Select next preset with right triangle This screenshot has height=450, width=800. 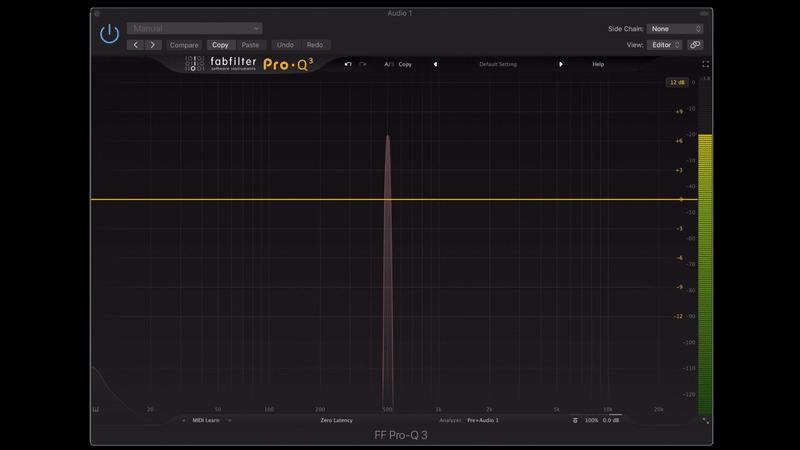click(561, 64)
